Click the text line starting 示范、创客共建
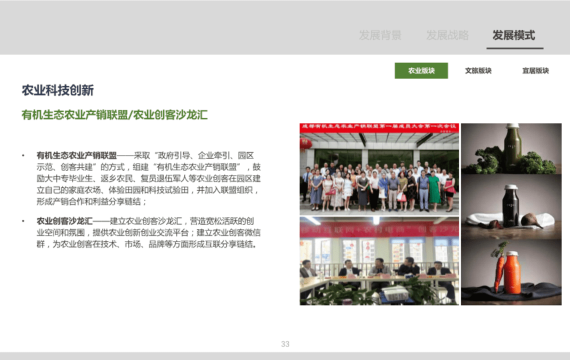570x360 pixels. (x=149, y=167)
